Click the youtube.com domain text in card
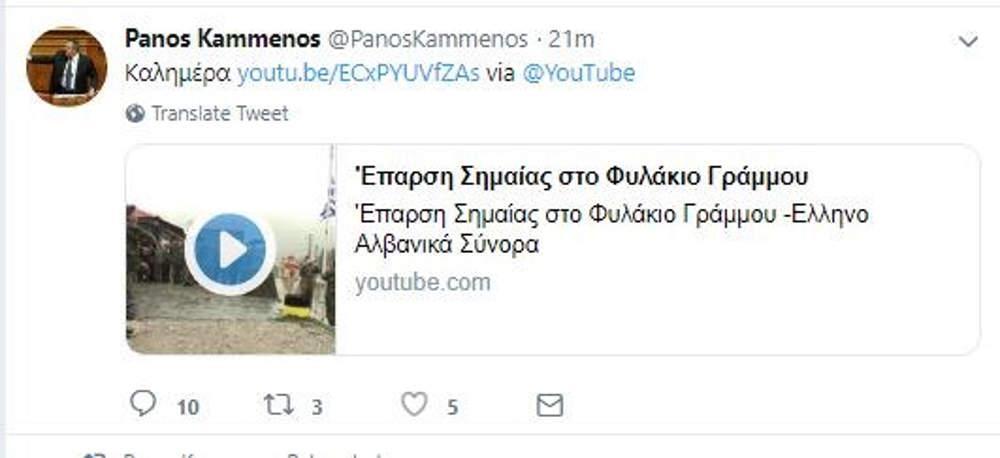 [x=423, y=282]
